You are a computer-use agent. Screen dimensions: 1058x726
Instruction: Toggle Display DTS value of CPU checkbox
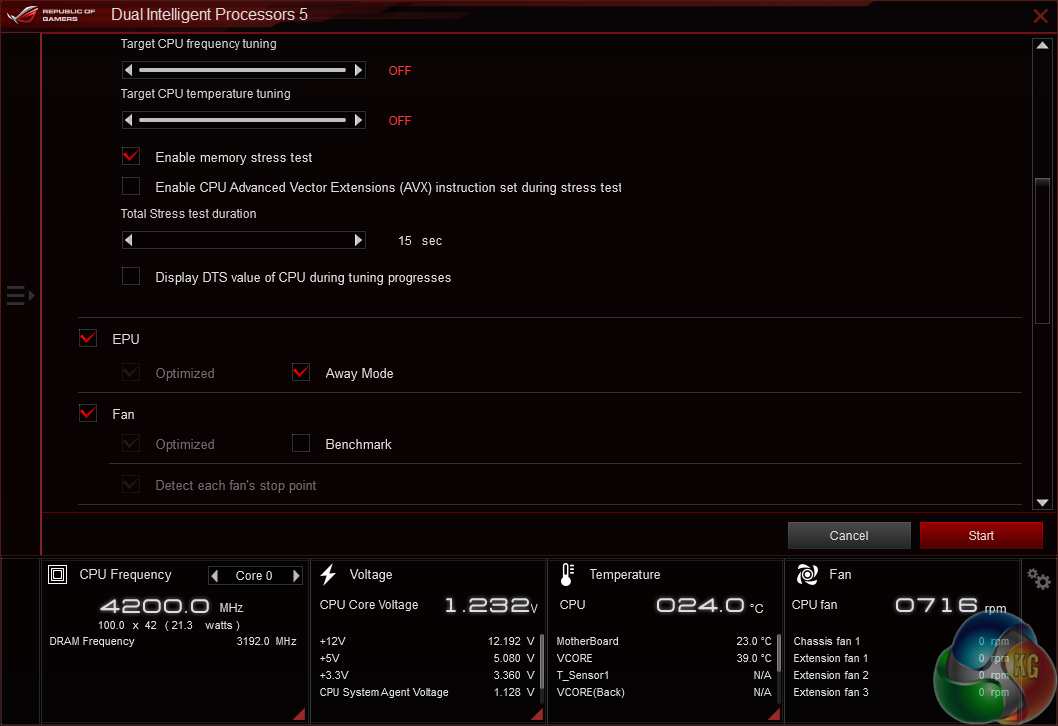(x=131, y=277)
